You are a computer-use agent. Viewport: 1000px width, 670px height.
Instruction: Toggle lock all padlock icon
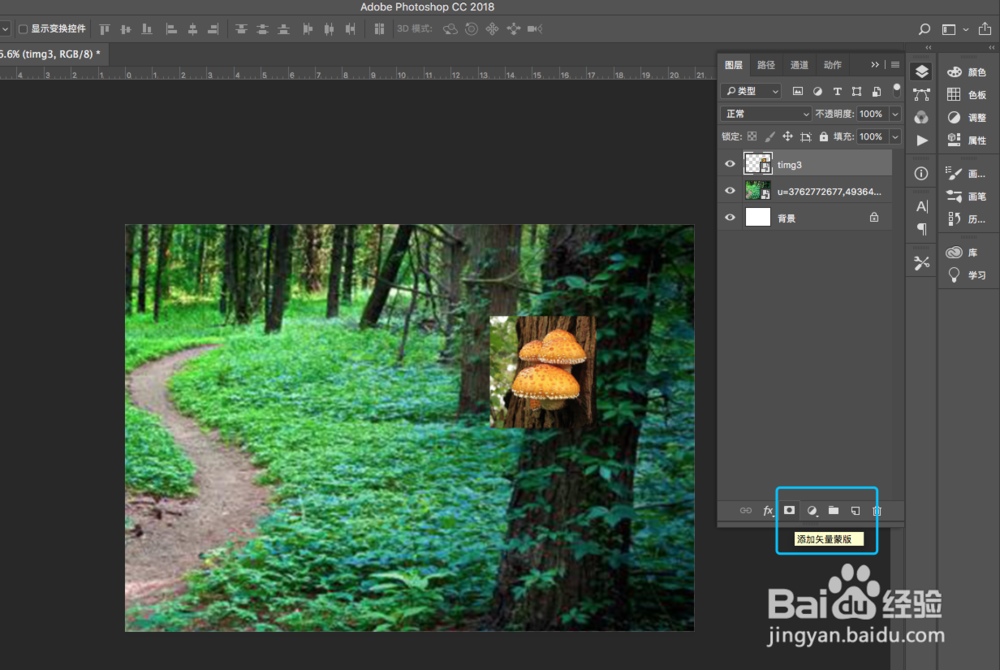coord(823,136)
